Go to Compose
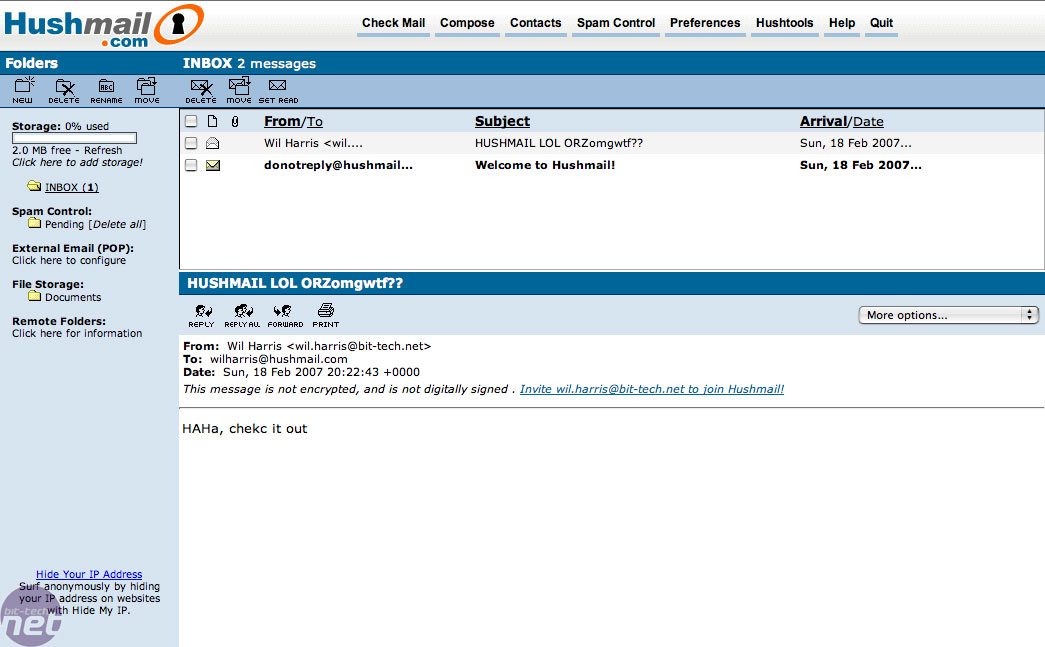Viewport: 1045px width, 647px height. (x=467, y=23)
